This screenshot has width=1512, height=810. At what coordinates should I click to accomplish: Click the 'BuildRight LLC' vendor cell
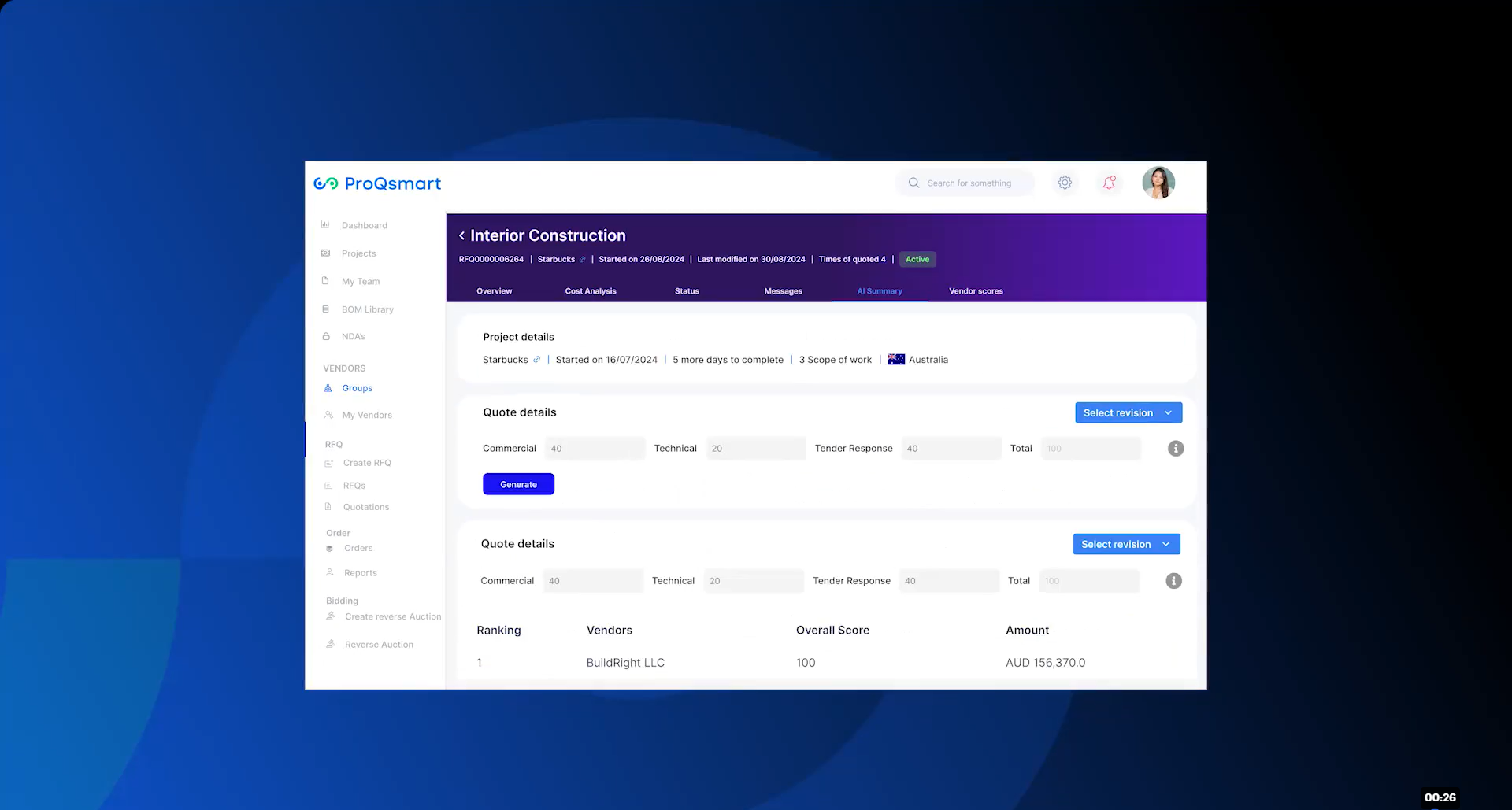click(625, 663)
